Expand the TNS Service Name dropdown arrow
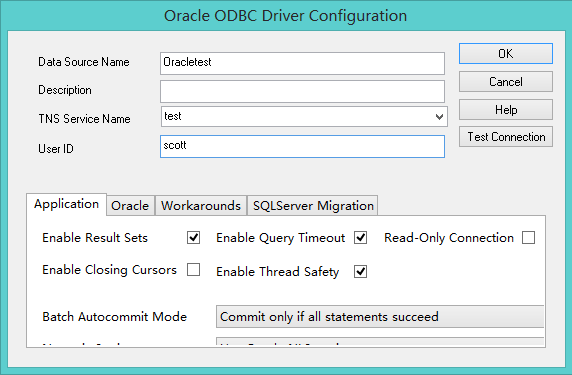This screenshot has width=572, height=375. point(439,117)
